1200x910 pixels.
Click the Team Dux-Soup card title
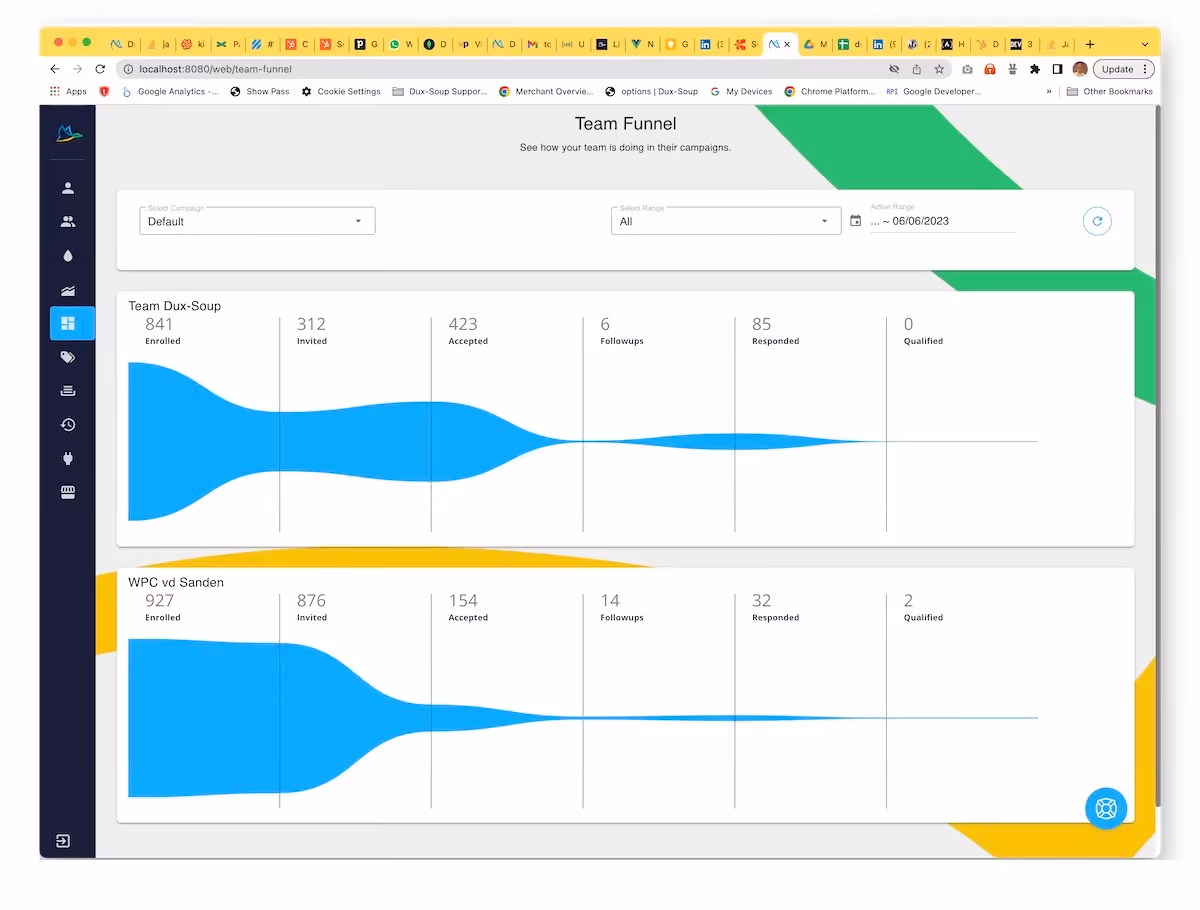pyautogui.click(x=175, y=306)
